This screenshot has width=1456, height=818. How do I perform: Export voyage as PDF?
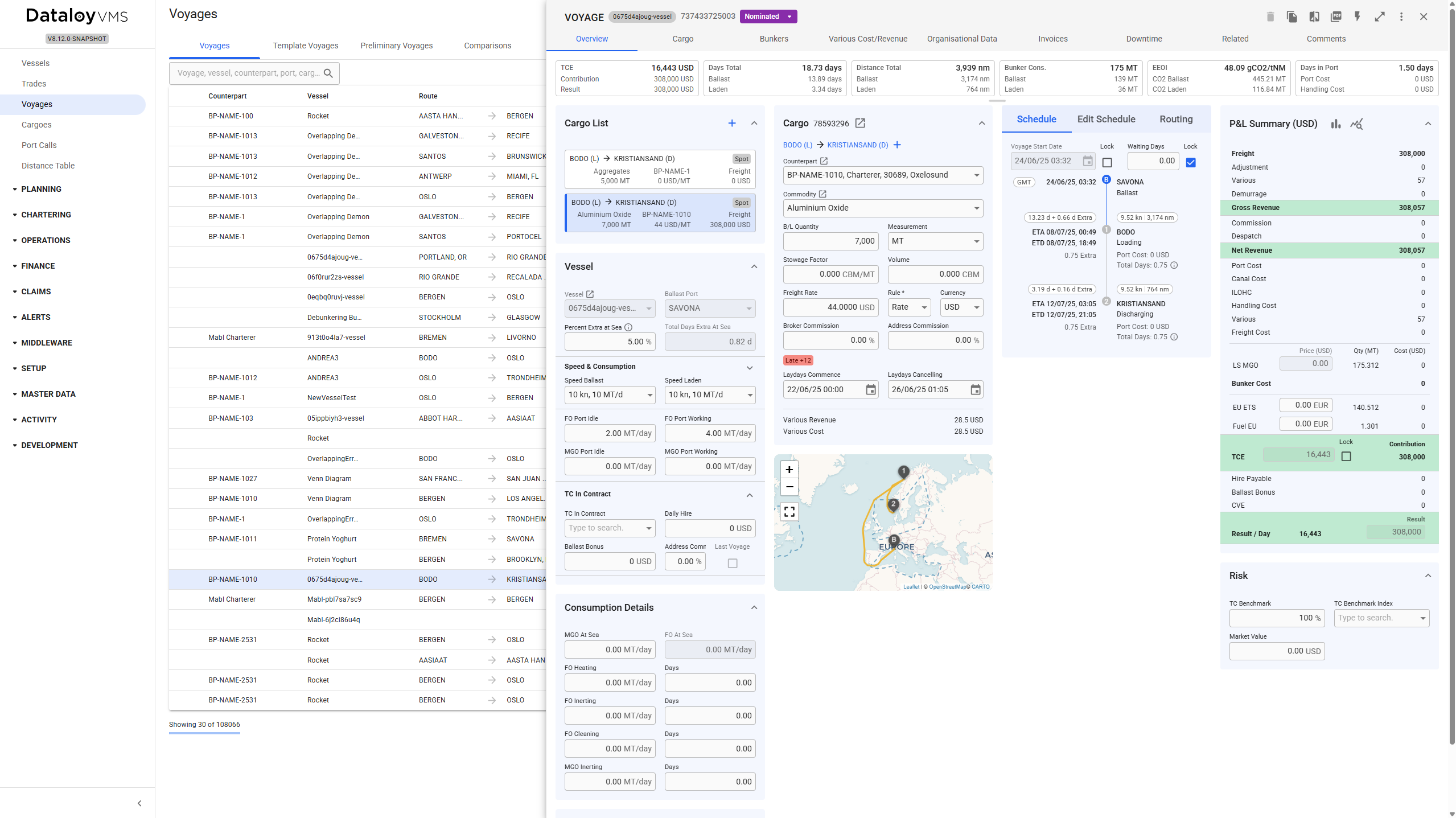tap(1336, 17)
